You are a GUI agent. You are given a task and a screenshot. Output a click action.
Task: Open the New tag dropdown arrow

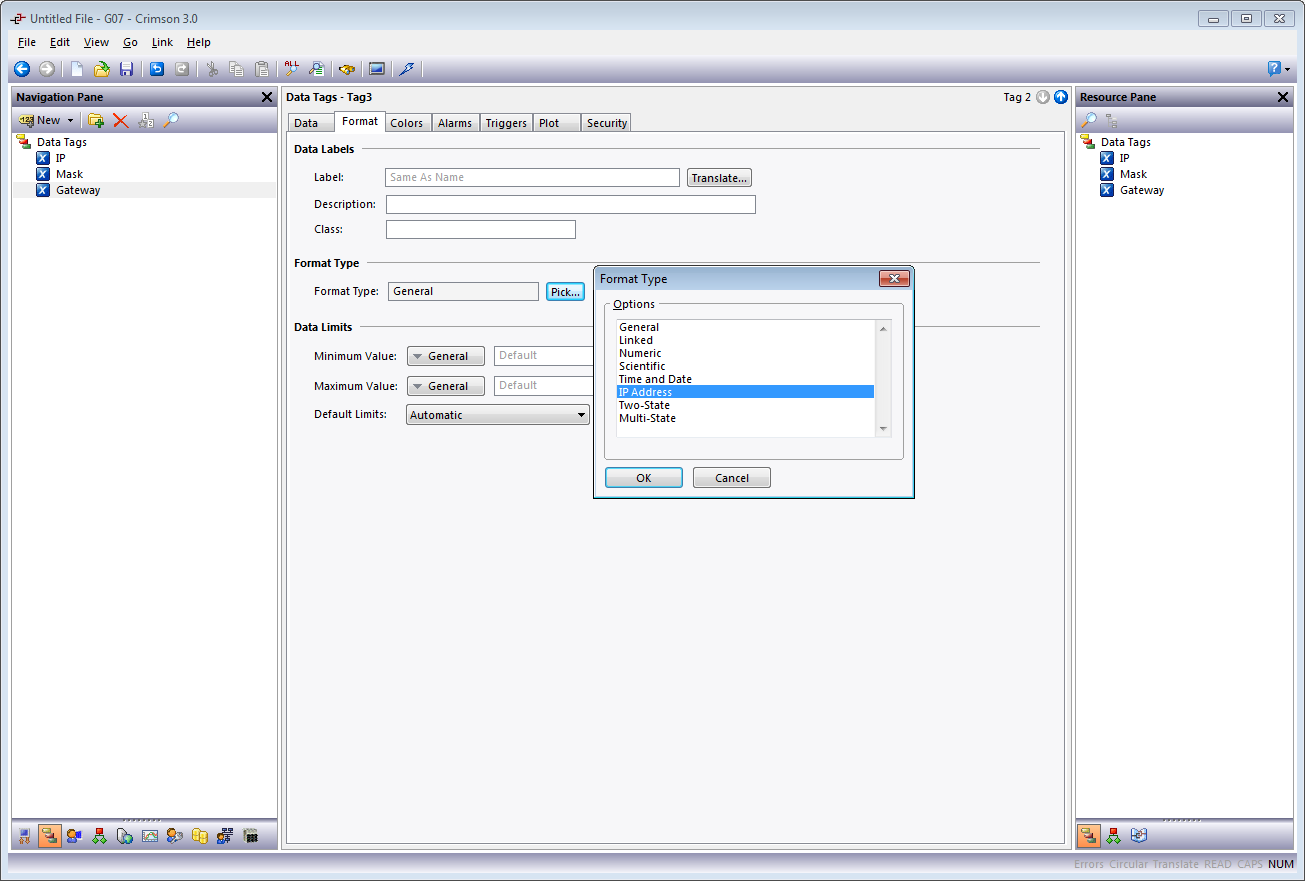[x=70, y=121]
